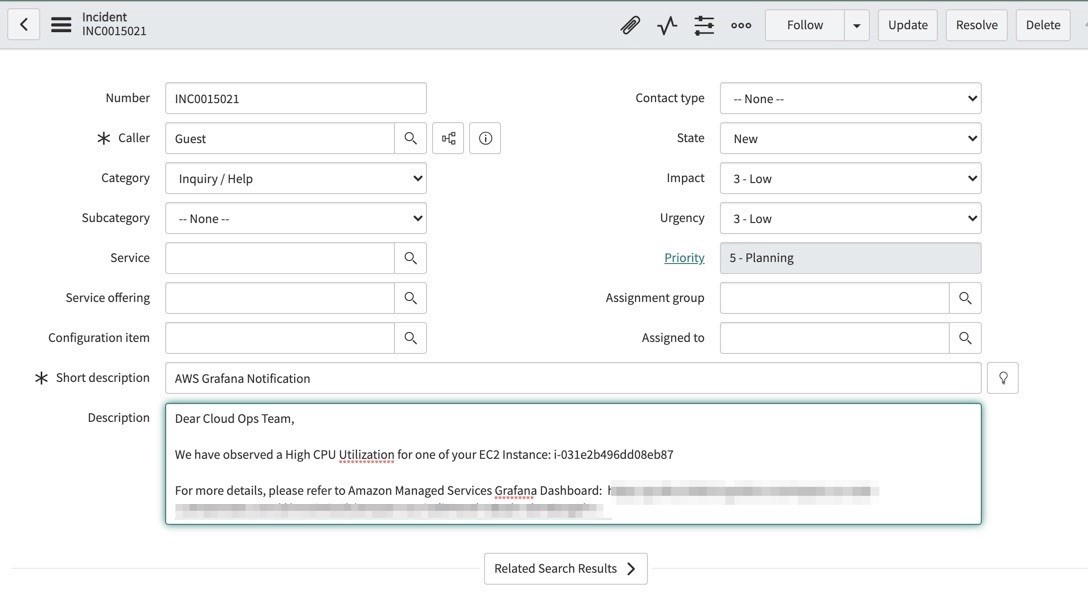Click the Delete button
The height and width of the screenshot is (595, 1088).
(1043, 26)
